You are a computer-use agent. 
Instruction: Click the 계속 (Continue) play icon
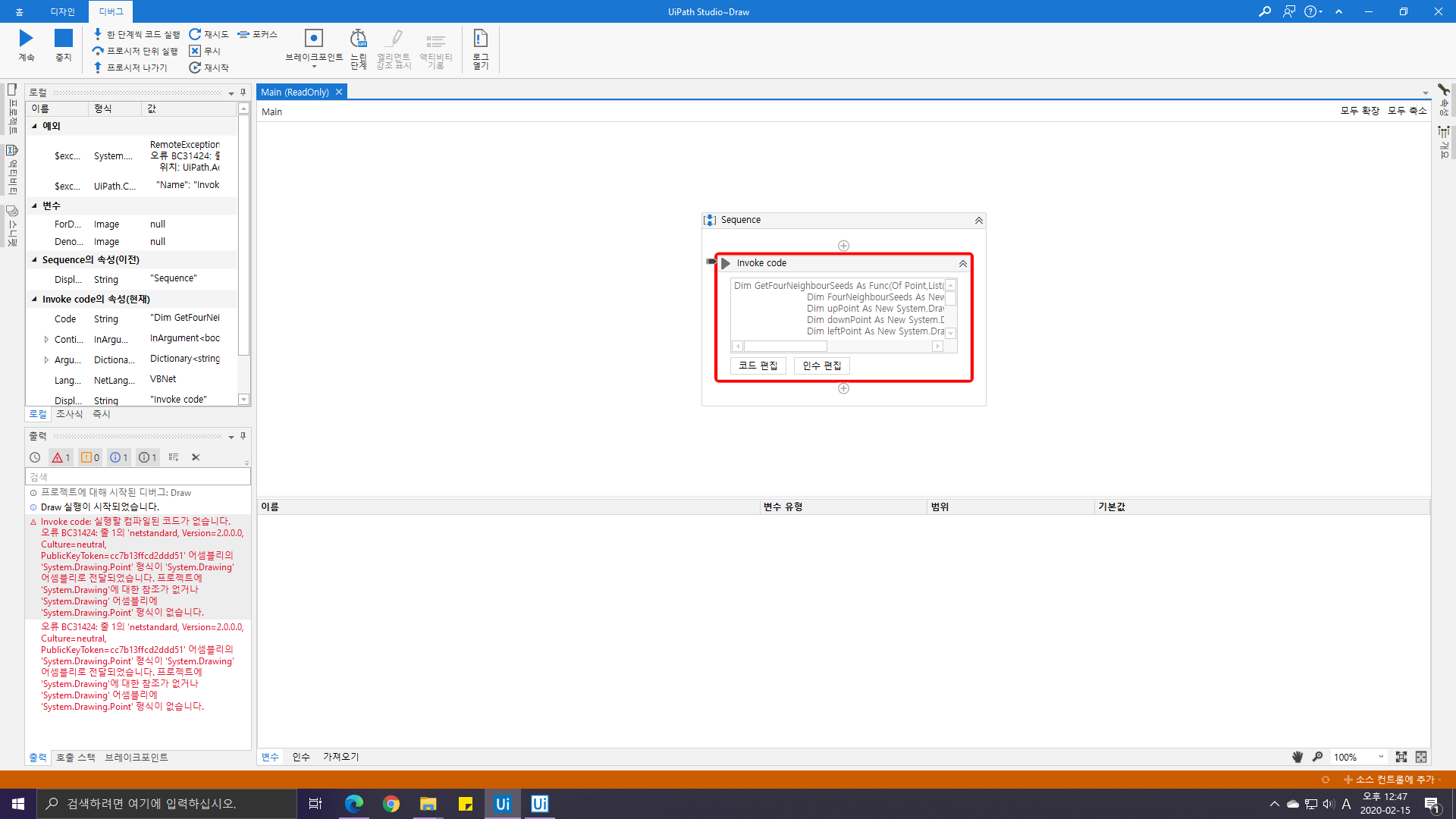tap(26, 38)
